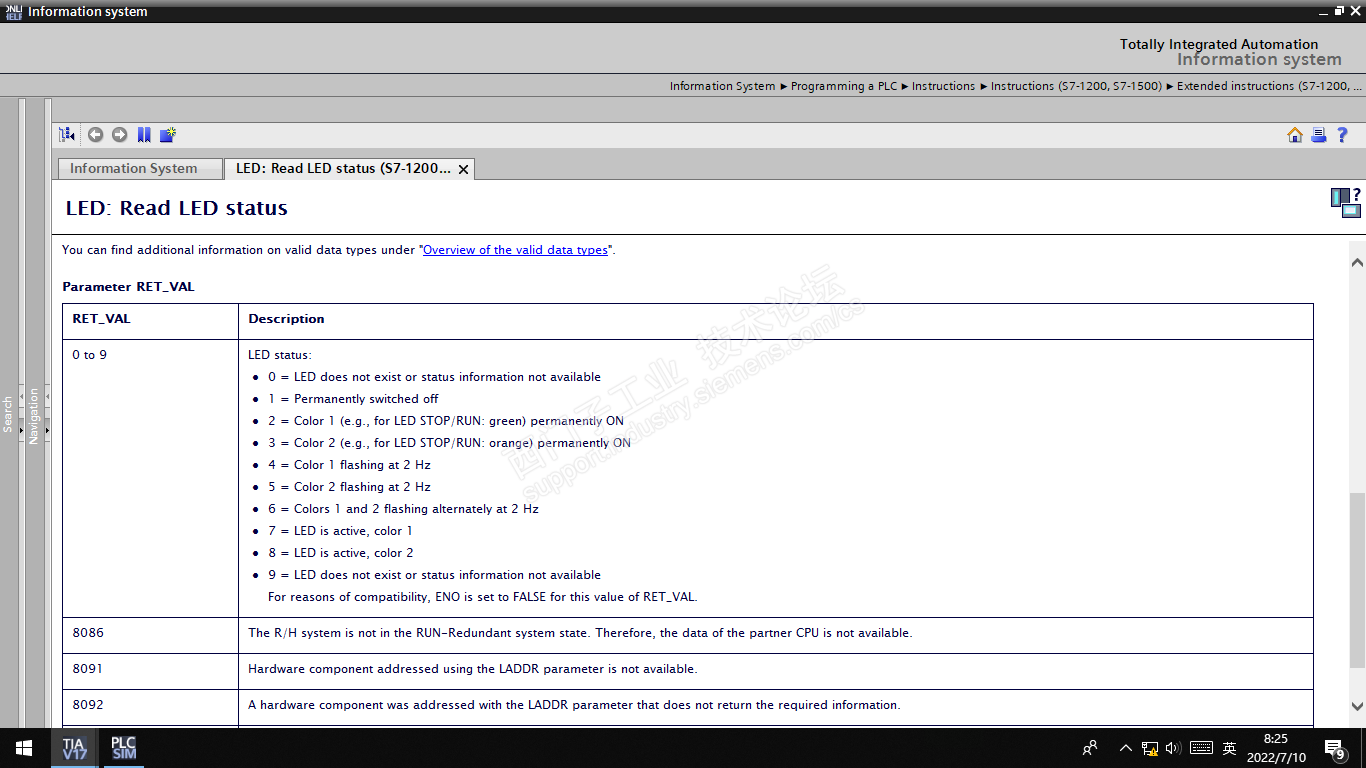Add a new favorite via star icon
This screenshot has height=768, width=1366.
point(168,135)
